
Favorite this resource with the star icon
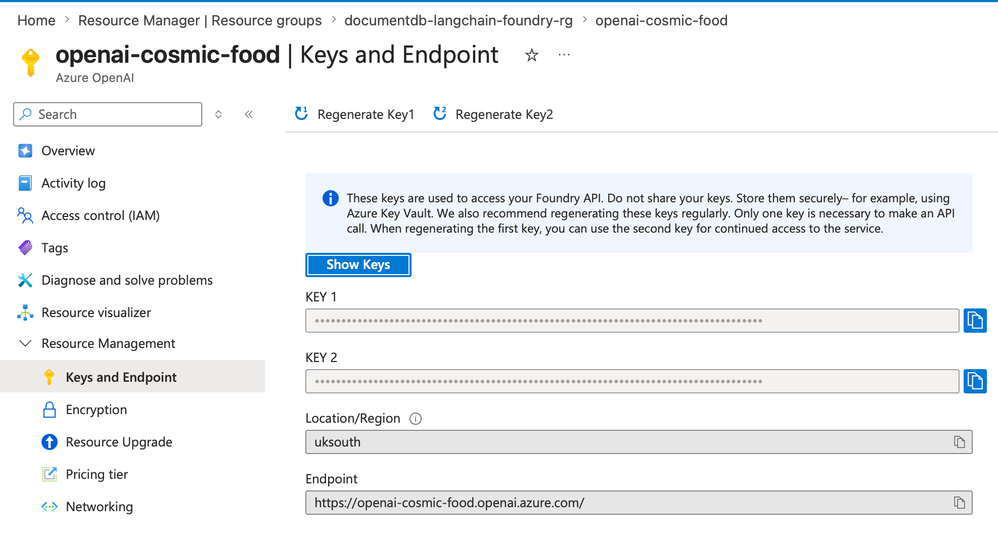point(532,56)
